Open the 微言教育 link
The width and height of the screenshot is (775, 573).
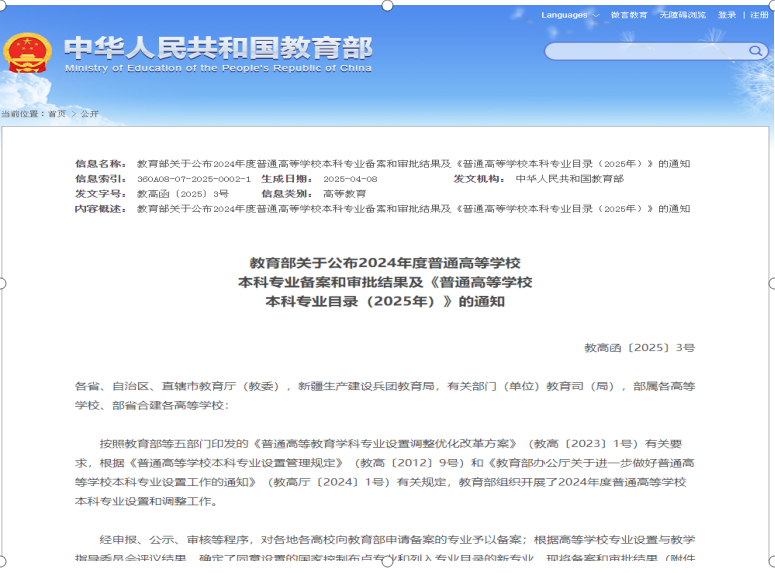pyautogui.click(x=629, y=15)
